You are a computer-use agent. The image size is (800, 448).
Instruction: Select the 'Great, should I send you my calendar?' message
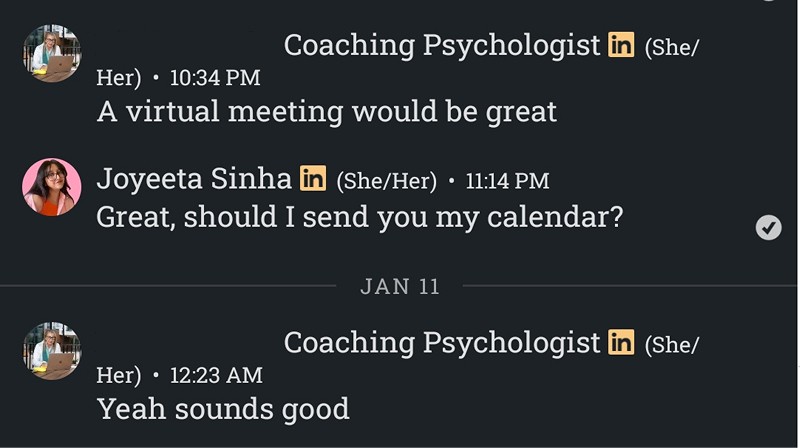360,217
